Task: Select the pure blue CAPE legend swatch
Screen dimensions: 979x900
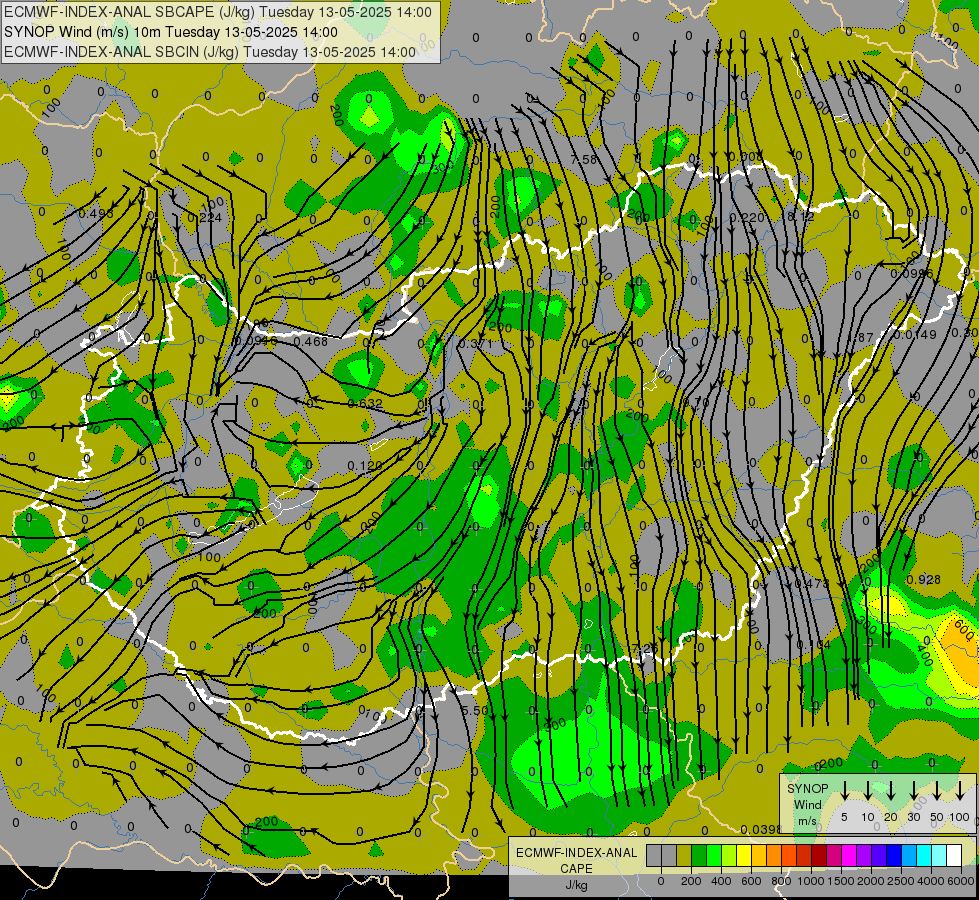Action: click(893, 856)
